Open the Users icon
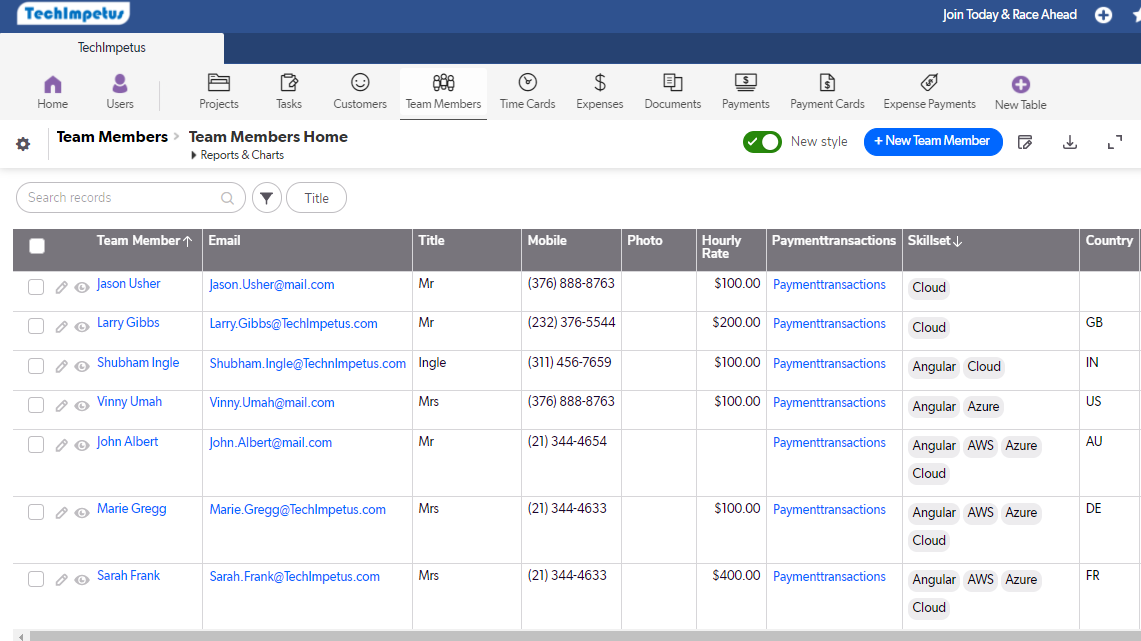 click(x=120, y=84)
